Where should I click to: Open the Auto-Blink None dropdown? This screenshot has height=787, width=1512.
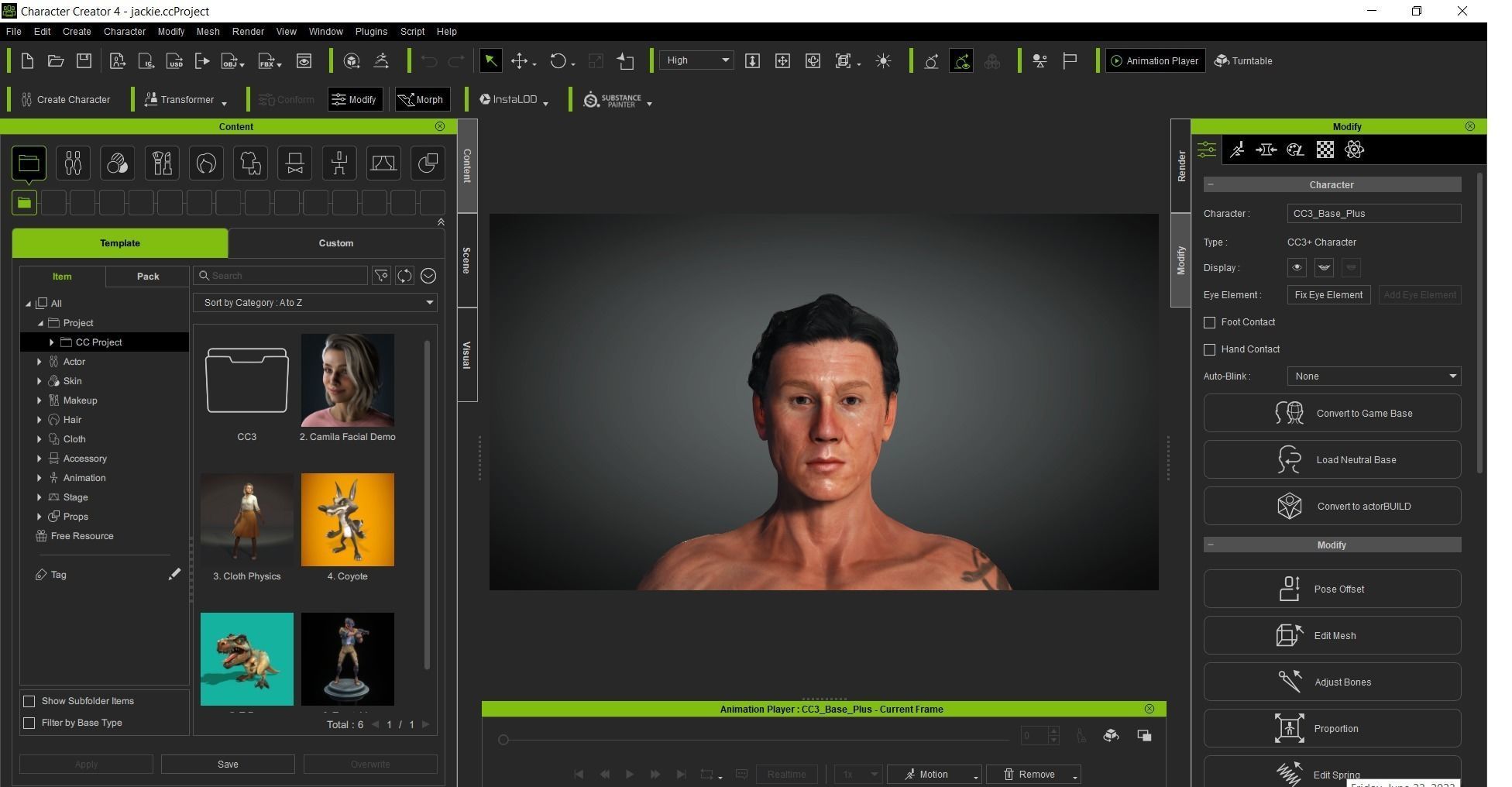tap(1374, 376)
